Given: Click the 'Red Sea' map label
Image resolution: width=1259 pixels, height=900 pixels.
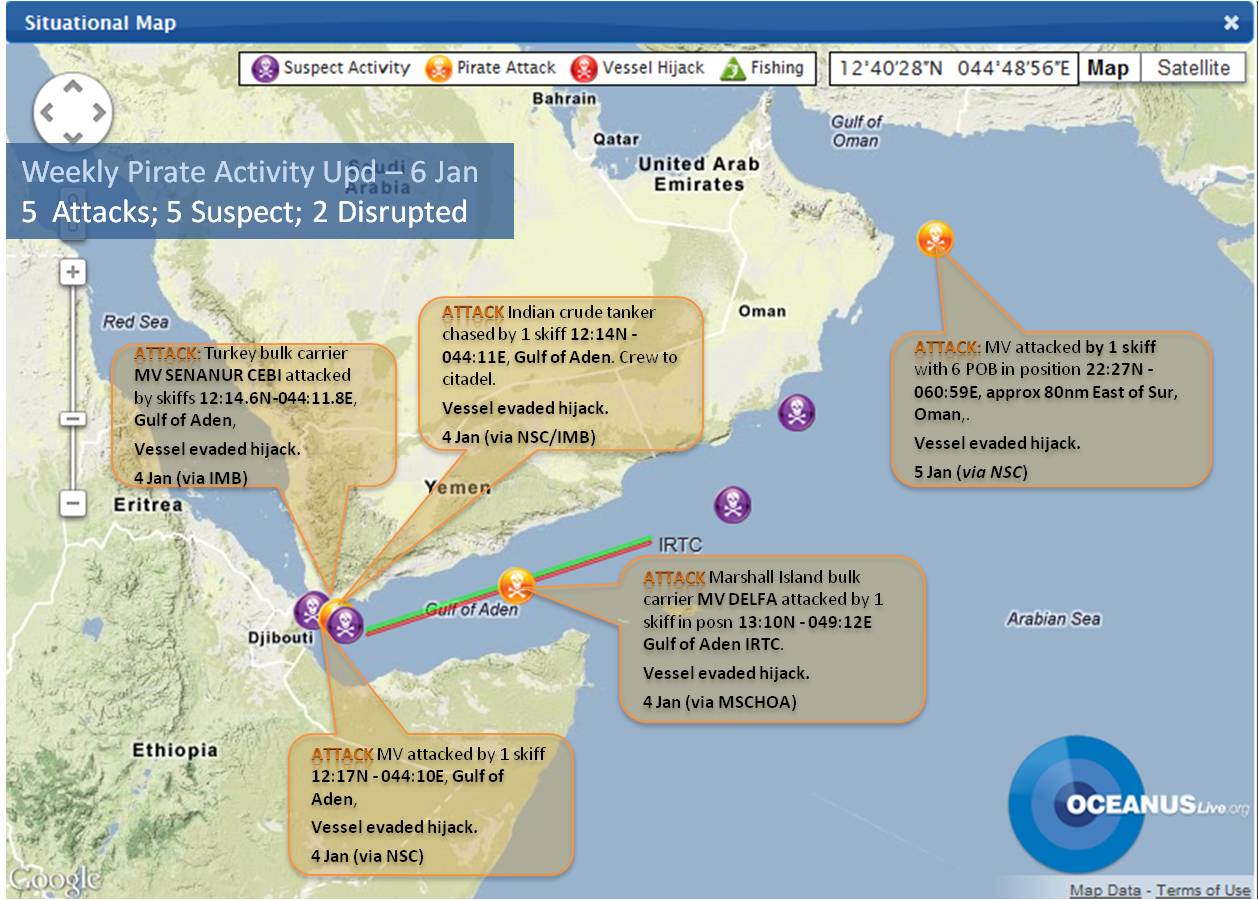Looking at the screenshot, I should click(136, 322).
